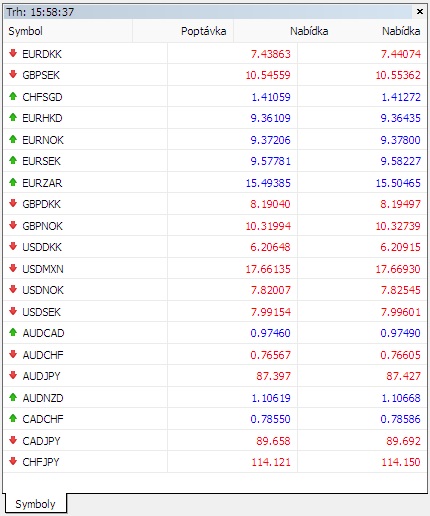Click the green up arrow next to CADCHF
This screenshot has width=430, height=516.
[x=13, y=418]
